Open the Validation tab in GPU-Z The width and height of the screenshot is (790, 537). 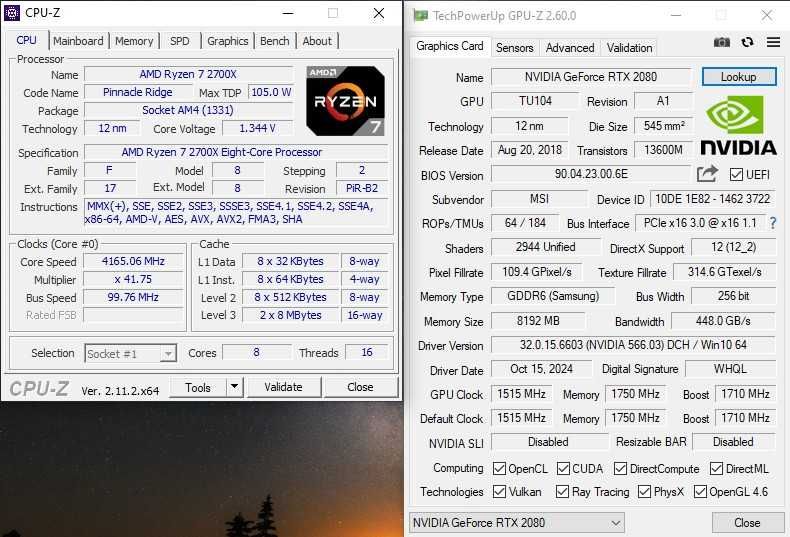click(x=629, y=48)
